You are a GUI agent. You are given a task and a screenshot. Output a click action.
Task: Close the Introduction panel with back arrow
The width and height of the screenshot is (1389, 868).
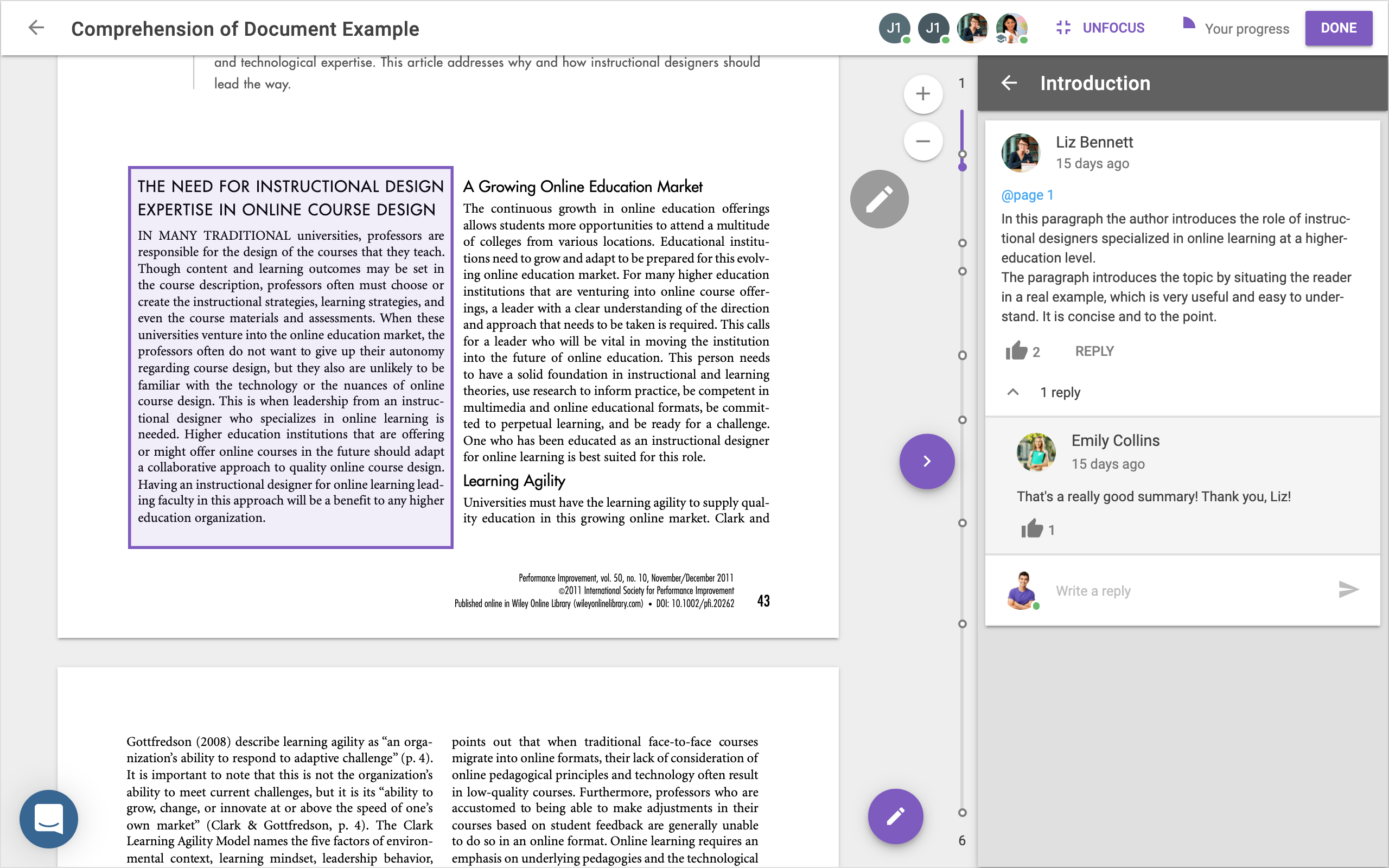click(x=1010, y=82)
